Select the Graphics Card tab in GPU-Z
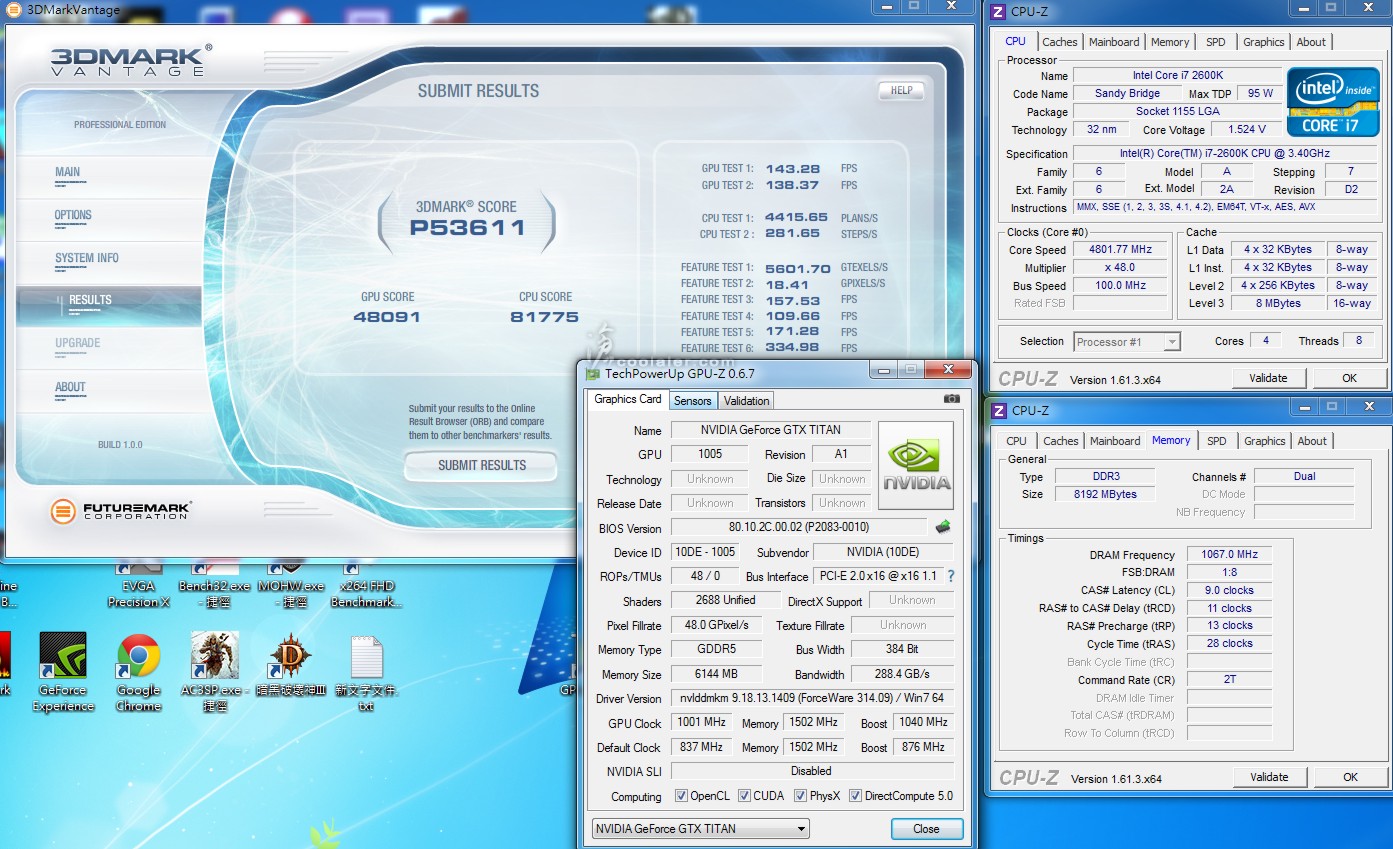This screenshot has height=849, width=1393. tap(628, 399)
